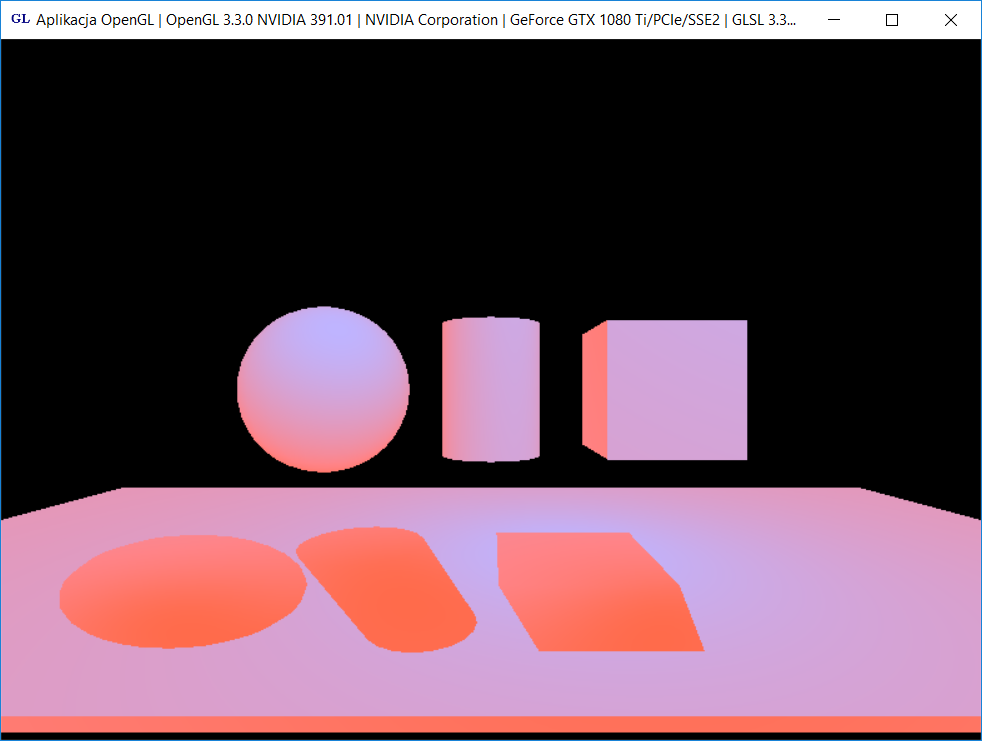Click the front face of the cube
This screenshot has height=741, width=982.
677,390
